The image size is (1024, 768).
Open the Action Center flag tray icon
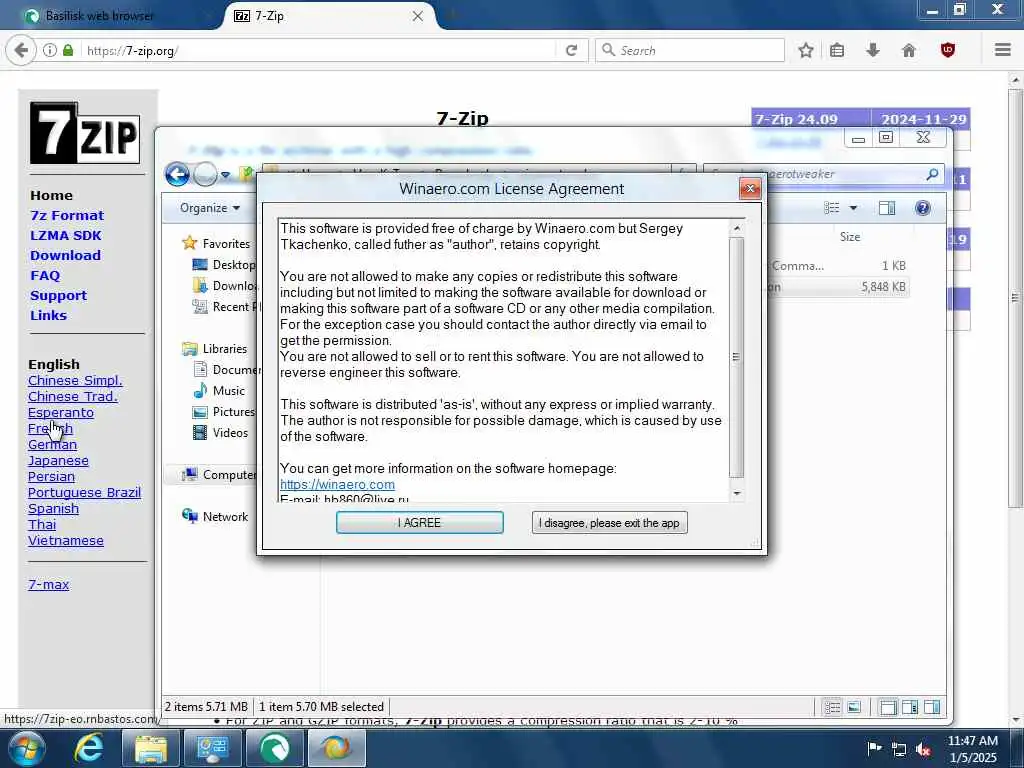874,748
